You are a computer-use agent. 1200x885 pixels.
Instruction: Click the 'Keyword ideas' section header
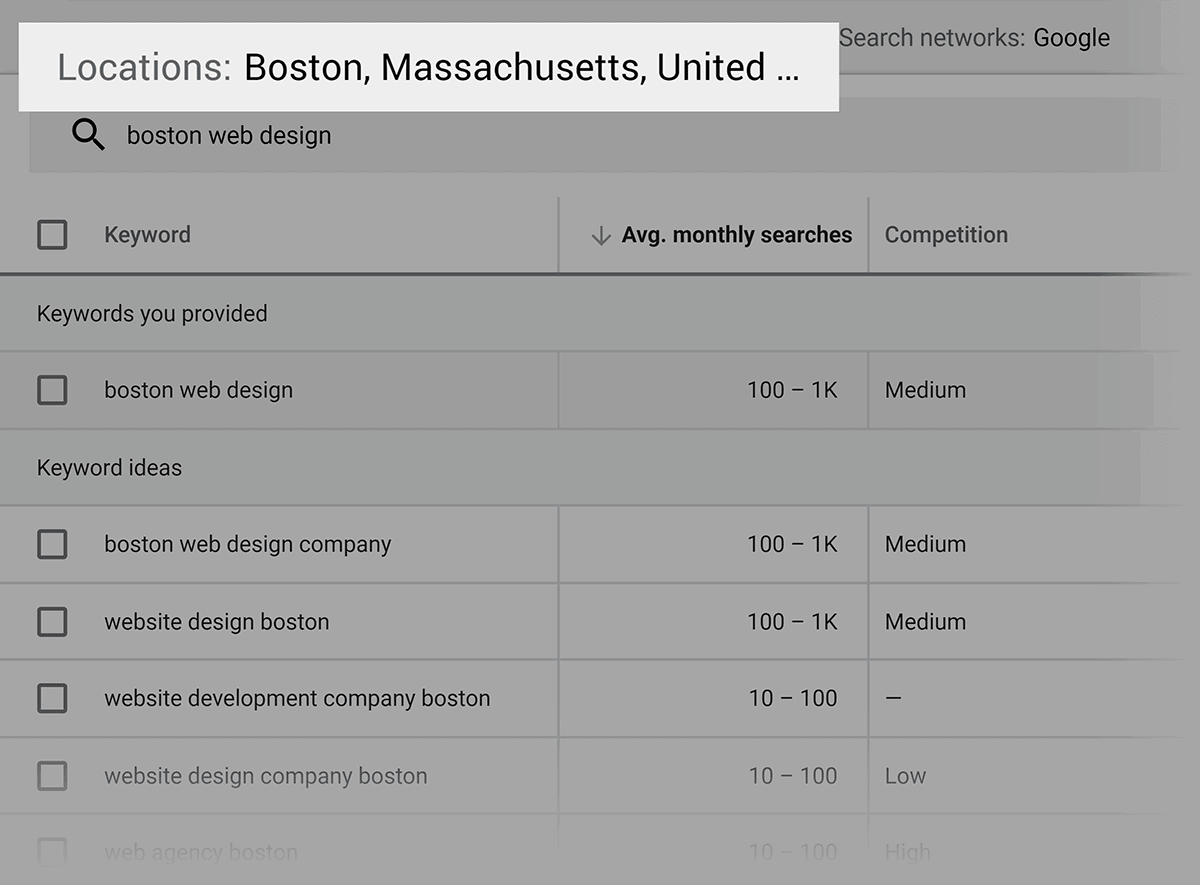coord(109,468)
